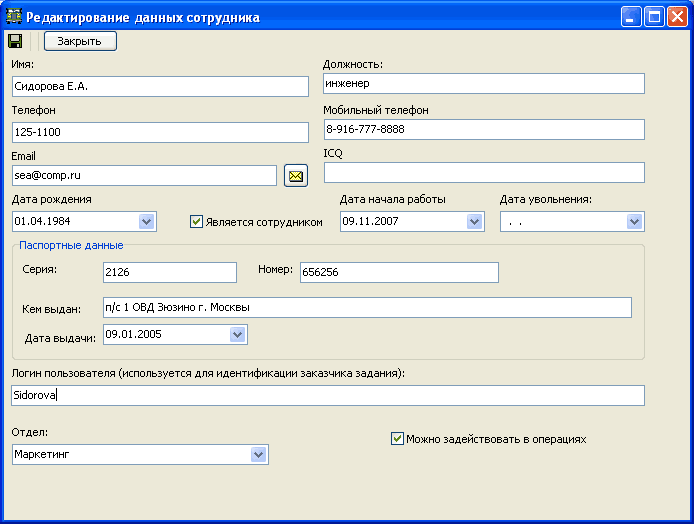Focus the Кем выдан field

tap(367, 308)
